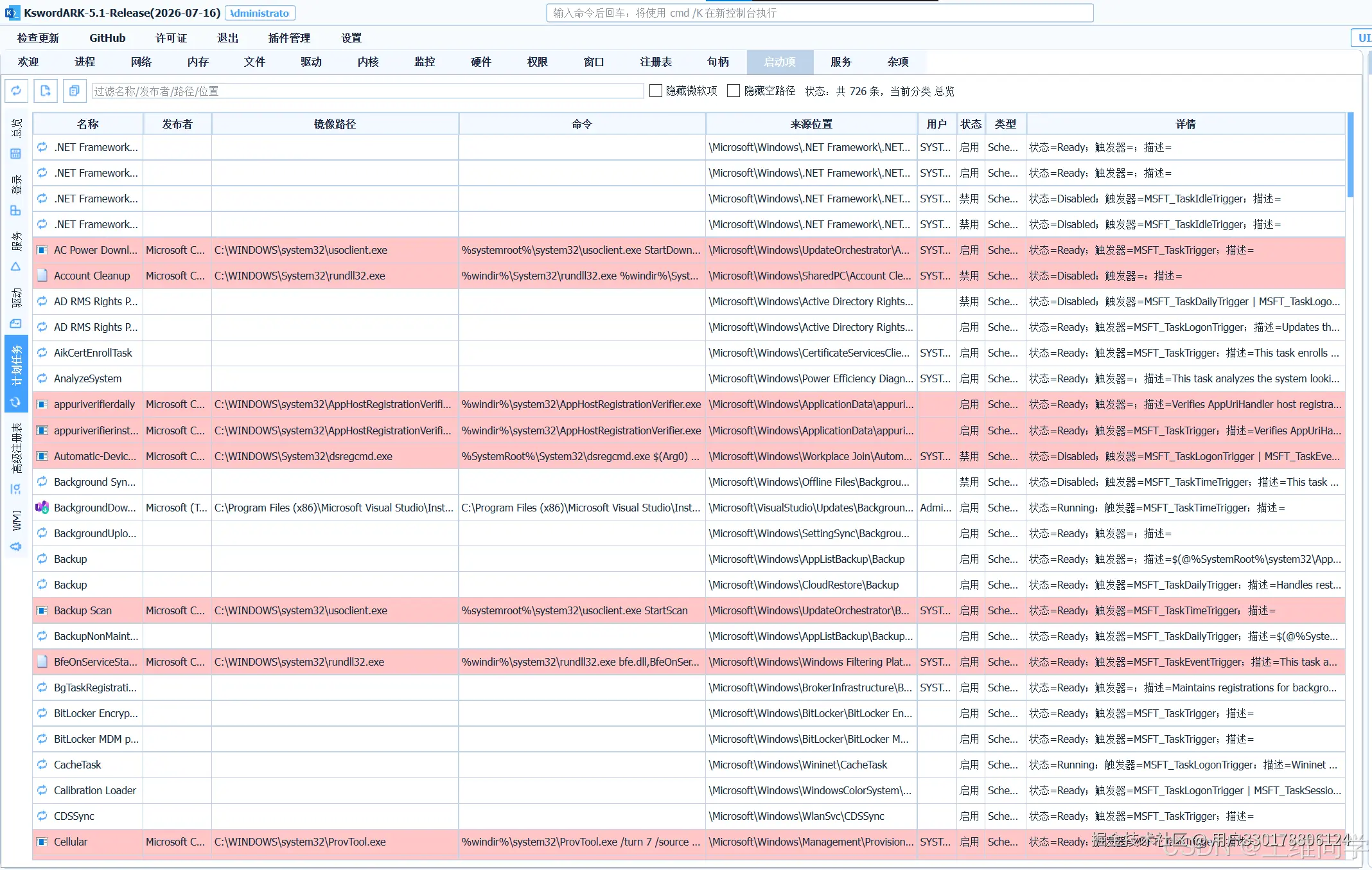Screen dimensions: 1372x870
Task: Switch to the 杂项 tab
Action: pos(898,62)
